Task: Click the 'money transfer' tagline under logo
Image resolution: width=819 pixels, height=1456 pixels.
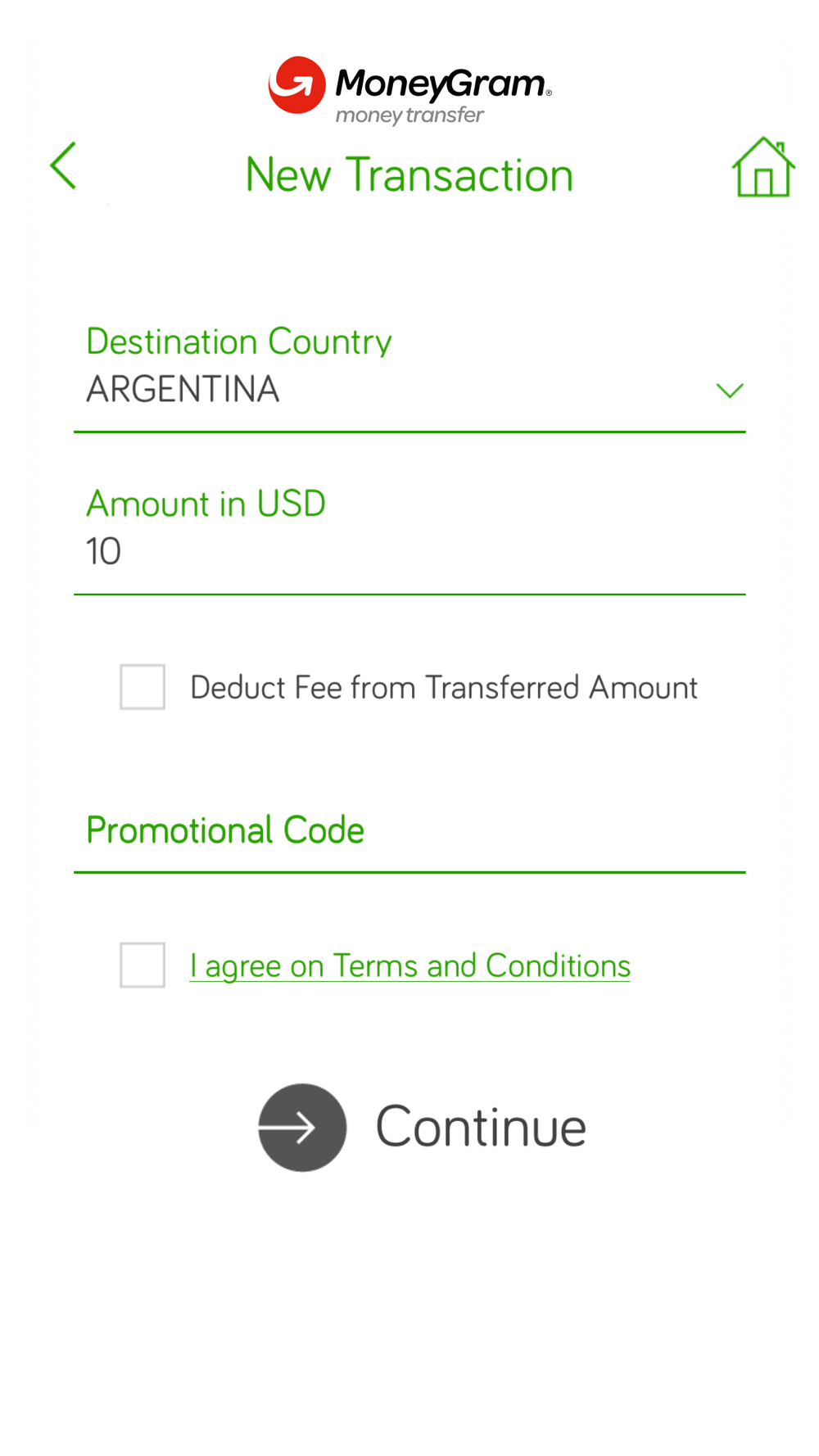Action: (x=409, y=115)
